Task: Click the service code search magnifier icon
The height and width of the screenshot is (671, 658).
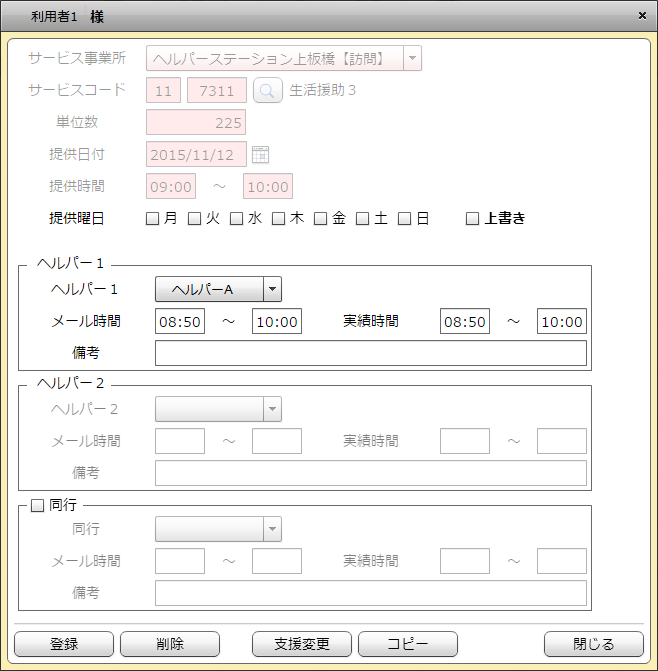Action: coord(267,91)
